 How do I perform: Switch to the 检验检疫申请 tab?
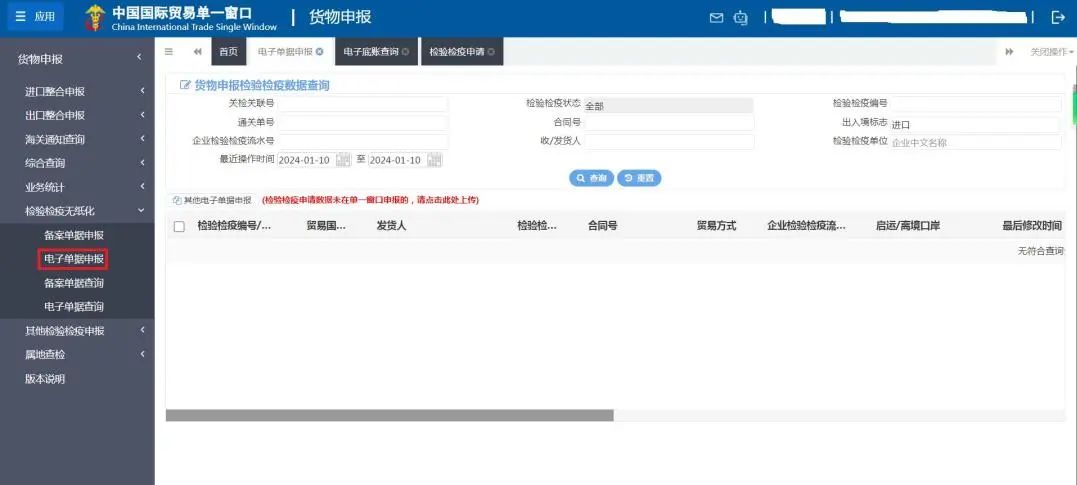tap(456, 51)
